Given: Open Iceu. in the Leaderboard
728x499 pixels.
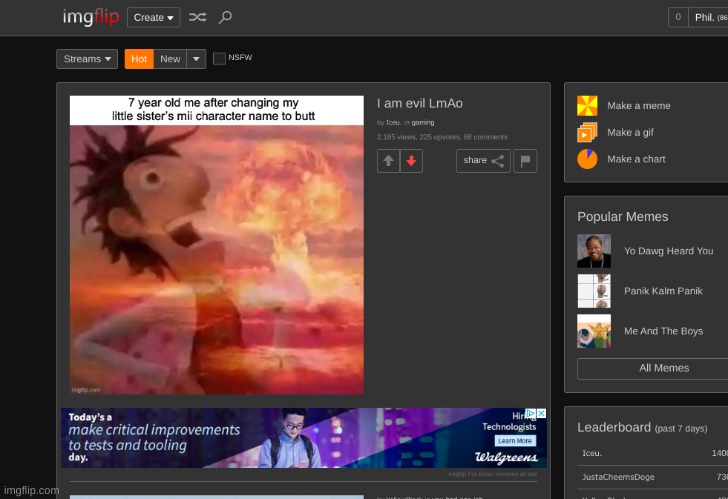Looking at the screenshot, I should (x=592, y=453).
